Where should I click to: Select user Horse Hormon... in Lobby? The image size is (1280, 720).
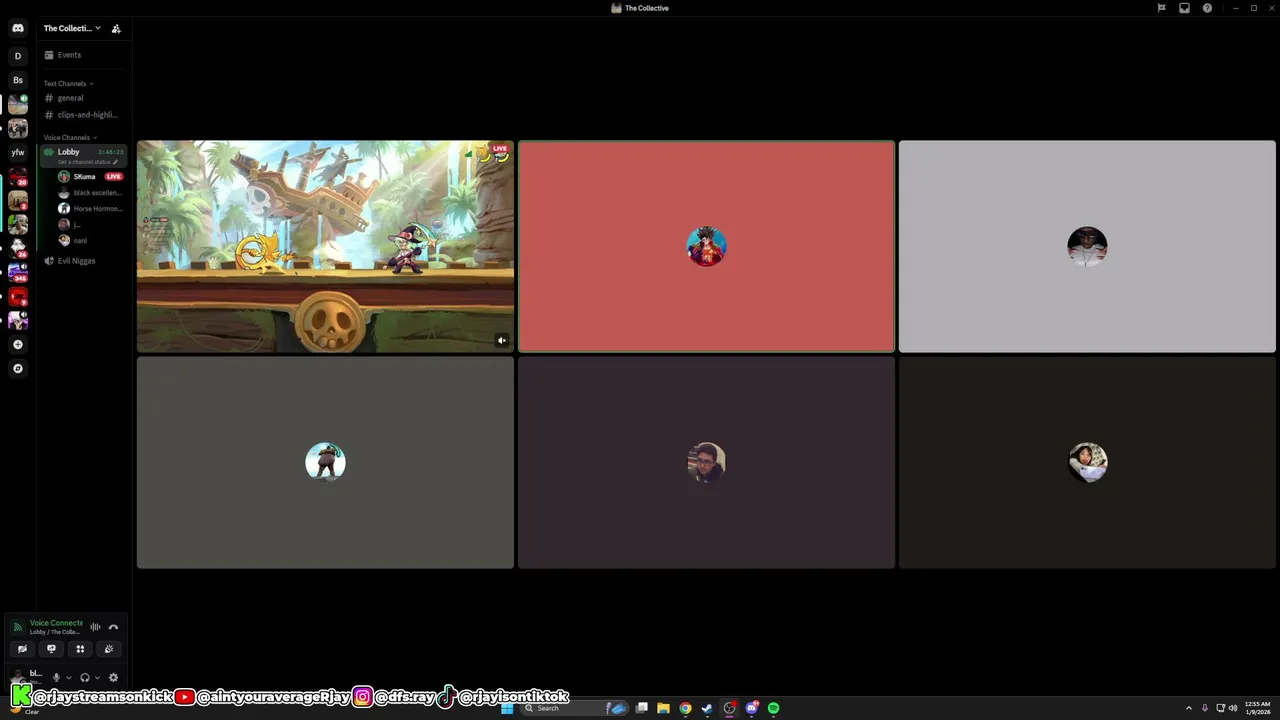[x=90, y=209]
